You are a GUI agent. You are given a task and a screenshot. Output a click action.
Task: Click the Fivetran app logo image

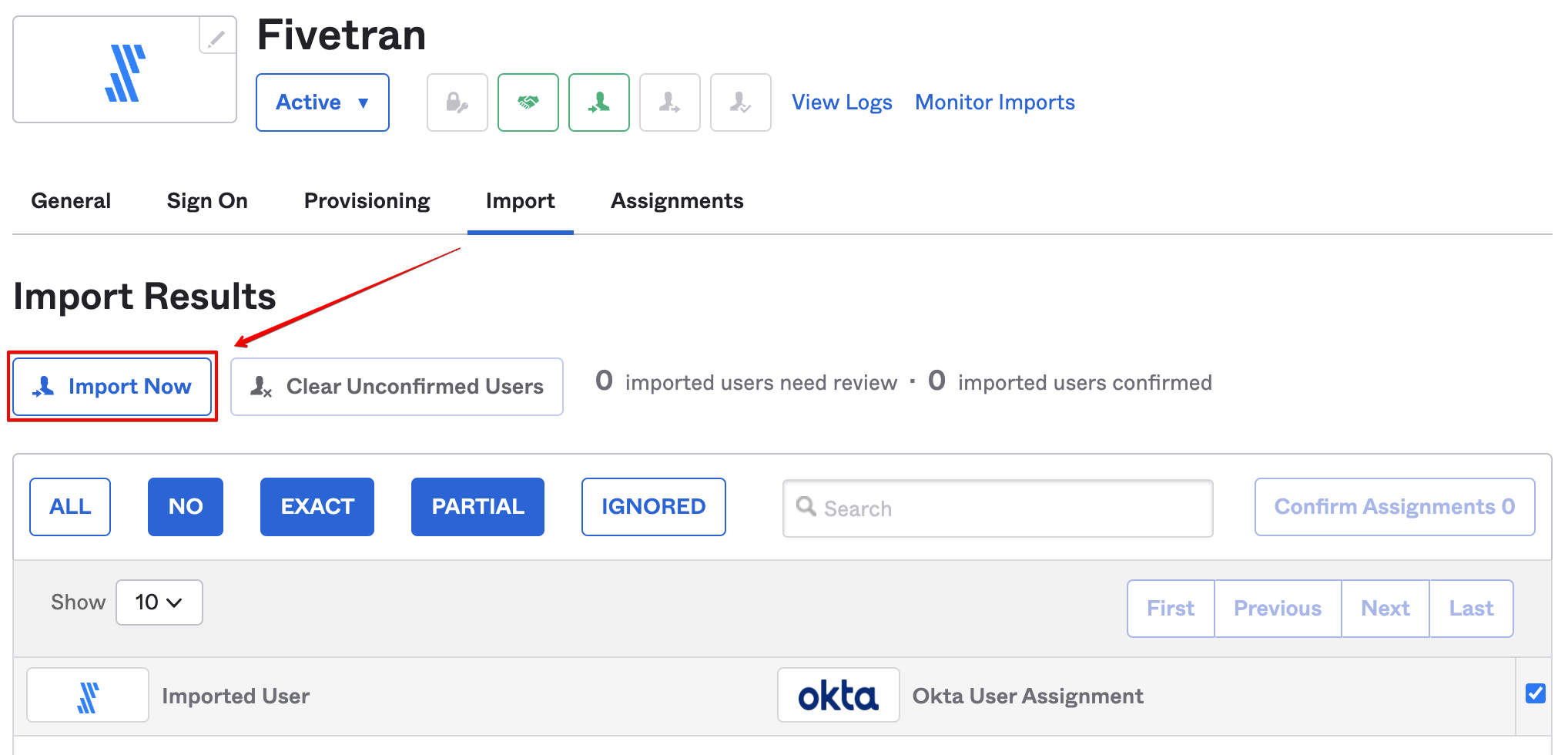coord(125,73)
